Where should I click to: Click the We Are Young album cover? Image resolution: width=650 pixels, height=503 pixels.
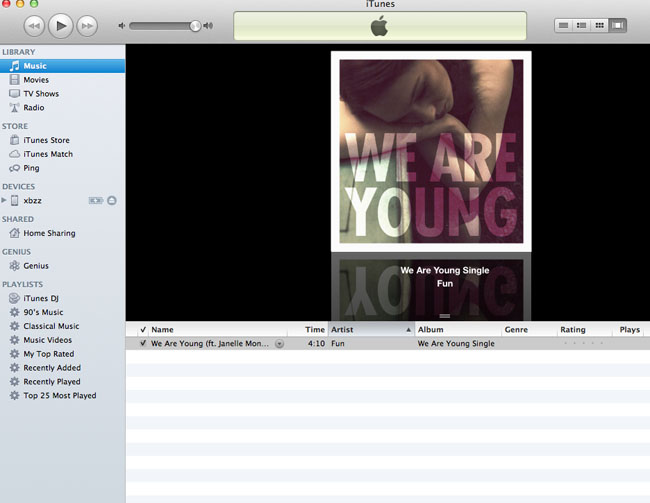tap(431, 151)
